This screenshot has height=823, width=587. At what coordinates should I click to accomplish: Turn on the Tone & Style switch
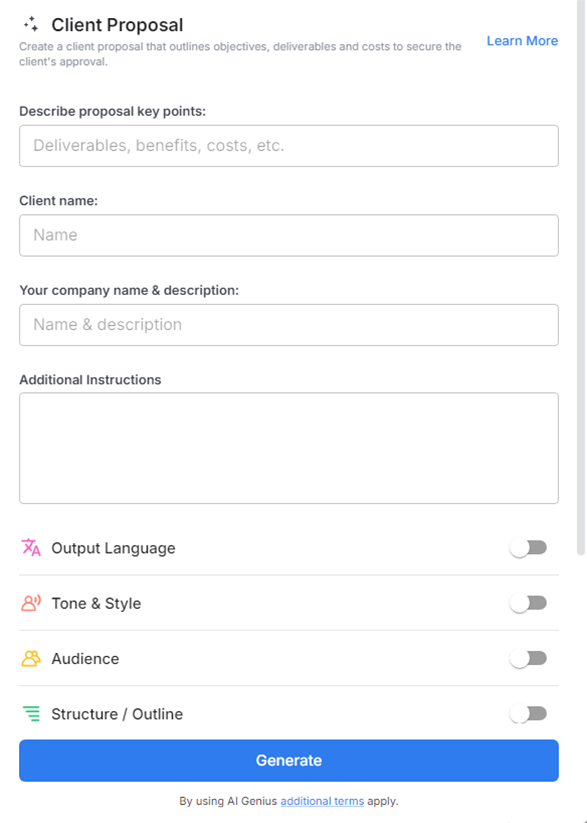[x=528, y=603]
